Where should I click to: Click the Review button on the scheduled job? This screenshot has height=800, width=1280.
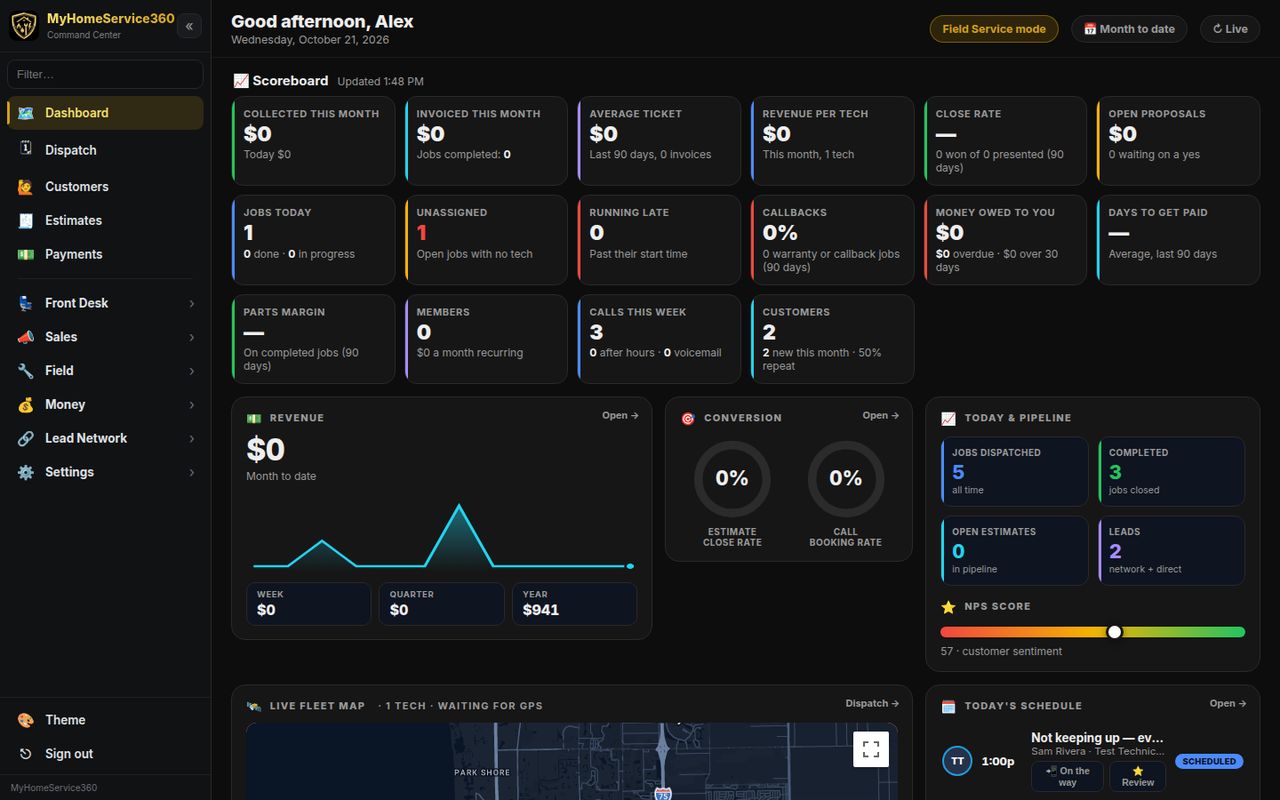tap(1138, 777)
